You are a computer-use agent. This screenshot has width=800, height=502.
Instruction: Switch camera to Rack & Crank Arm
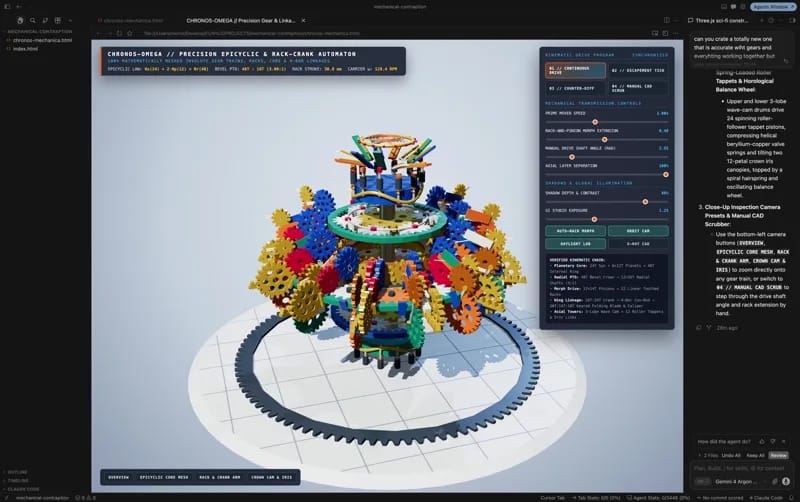219,478
